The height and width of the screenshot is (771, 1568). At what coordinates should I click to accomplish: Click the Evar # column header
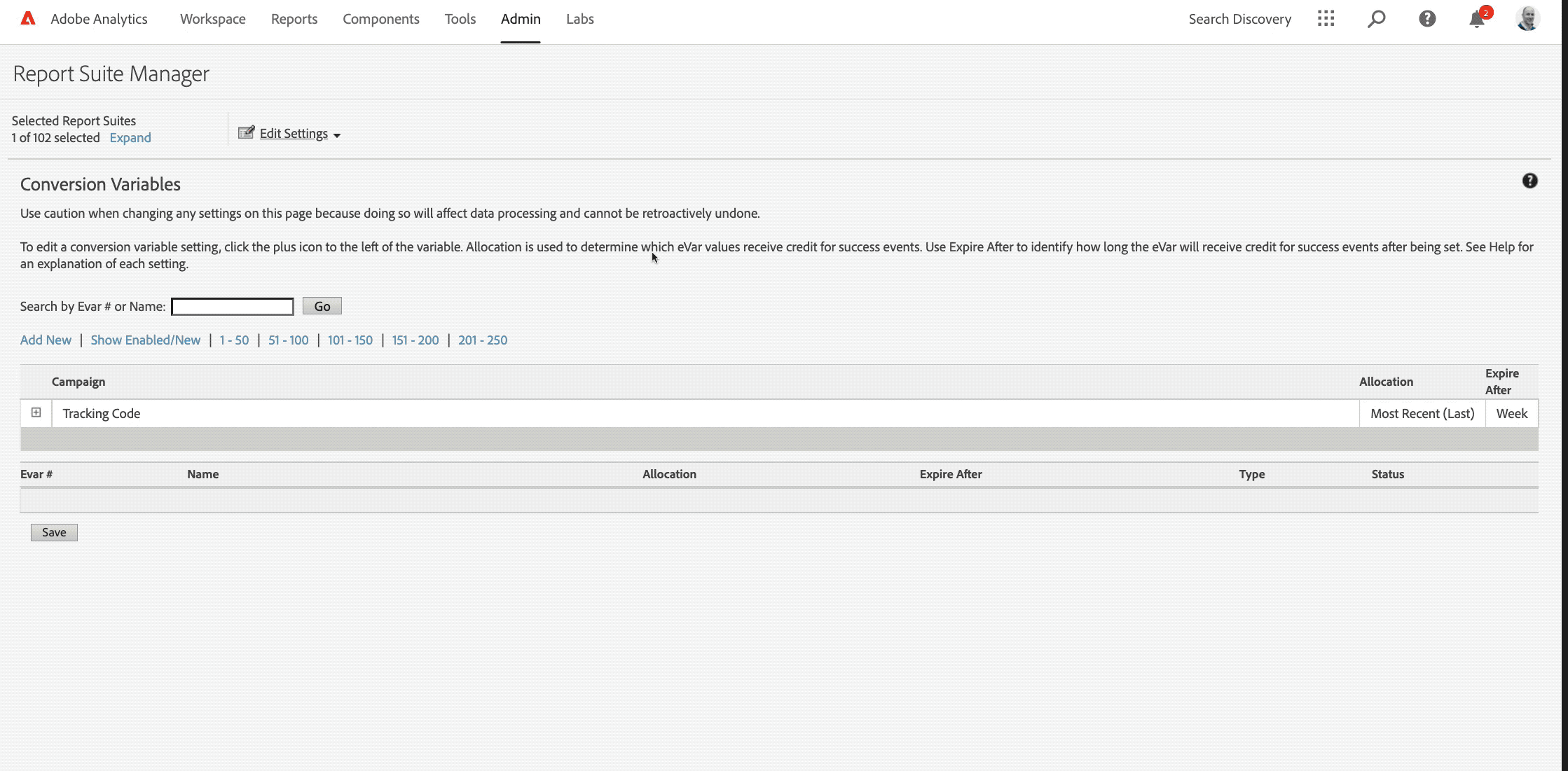tap(36, 474)
